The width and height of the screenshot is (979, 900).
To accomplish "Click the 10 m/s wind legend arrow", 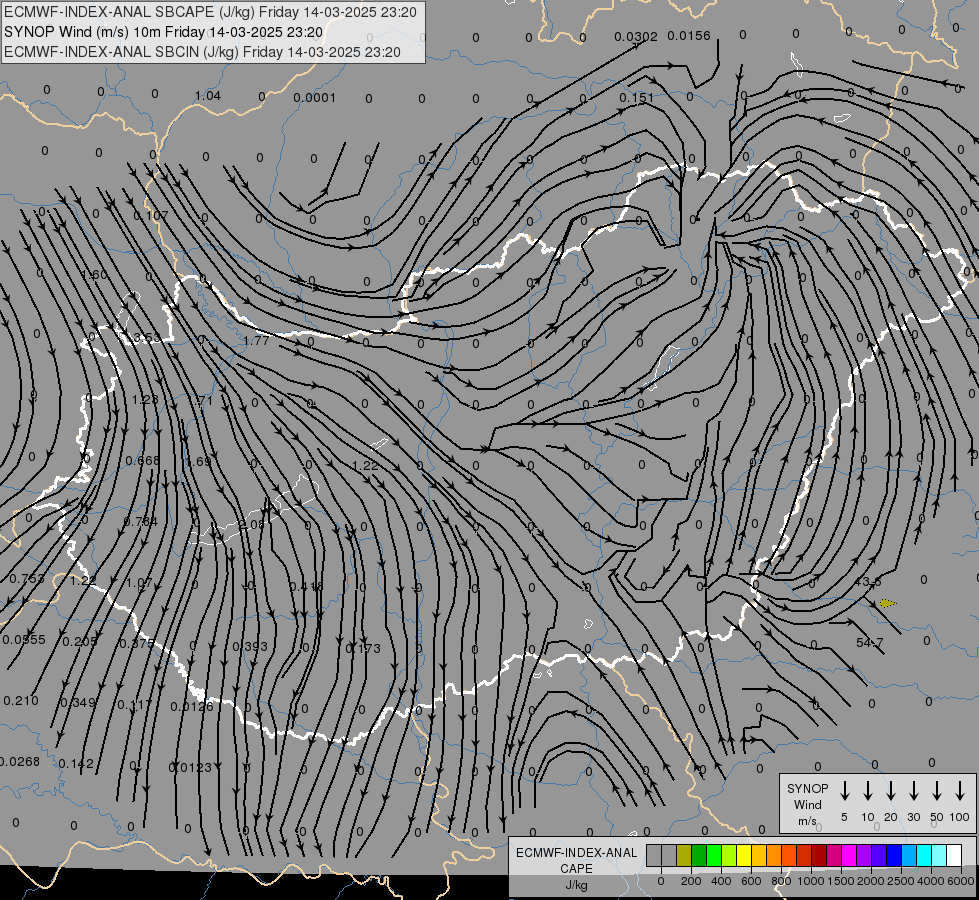I will tap(867, 791).
